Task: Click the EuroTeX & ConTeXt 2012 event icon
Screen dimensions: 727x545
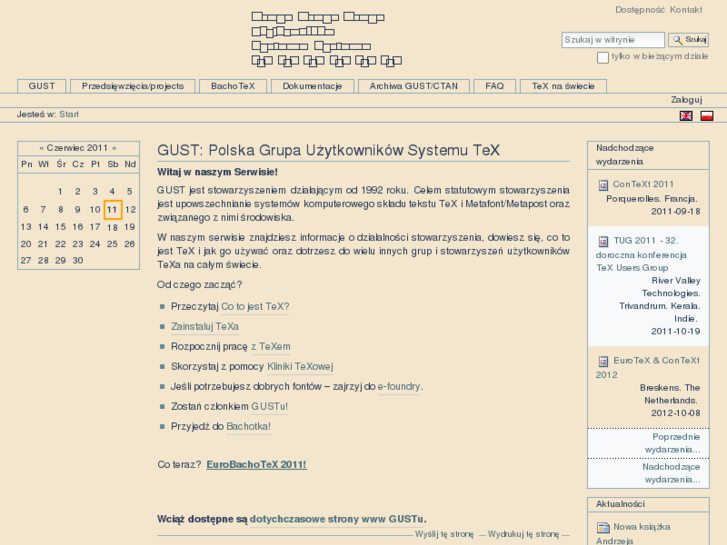Action: (603, 361)
